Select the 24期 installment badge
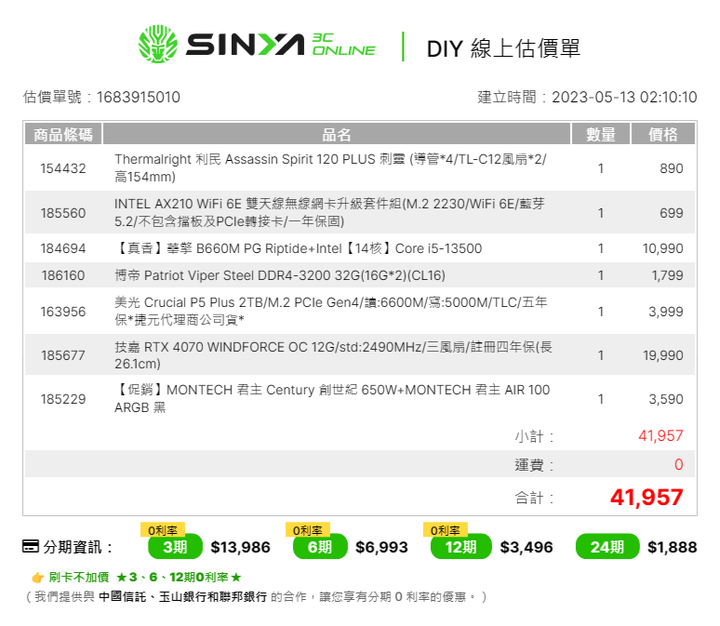Screen dimensions: 720x626 [607, 547]
